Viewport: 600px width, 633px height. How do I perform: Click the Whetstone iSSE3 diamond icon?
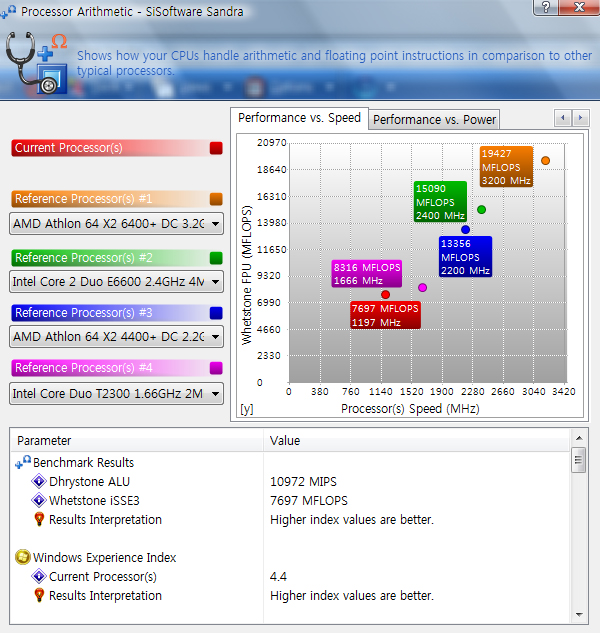[39, 500]
